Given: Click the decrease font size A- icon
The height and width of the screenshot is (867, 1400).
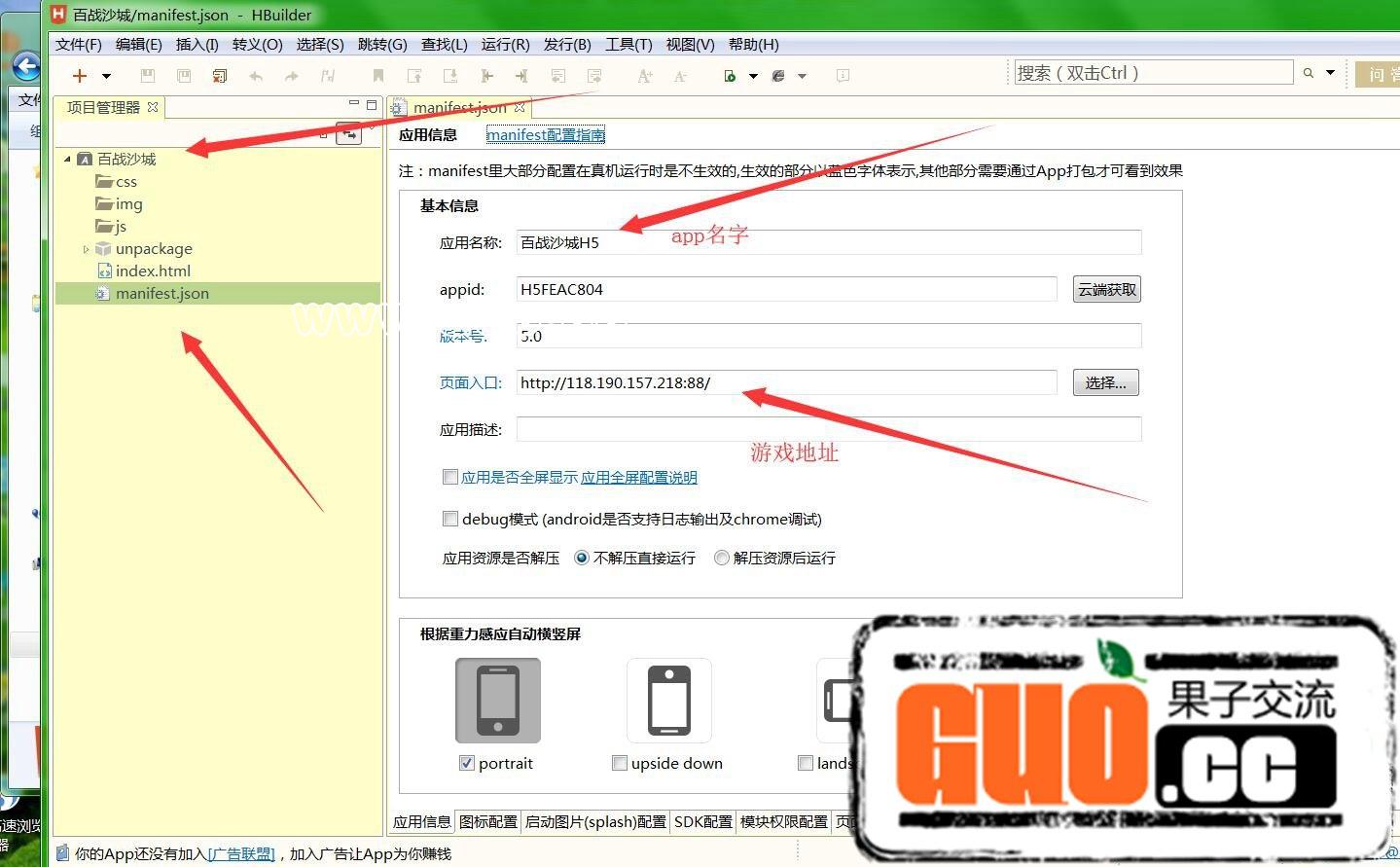Looking at the screenshot, I should [x=680, y=75].
